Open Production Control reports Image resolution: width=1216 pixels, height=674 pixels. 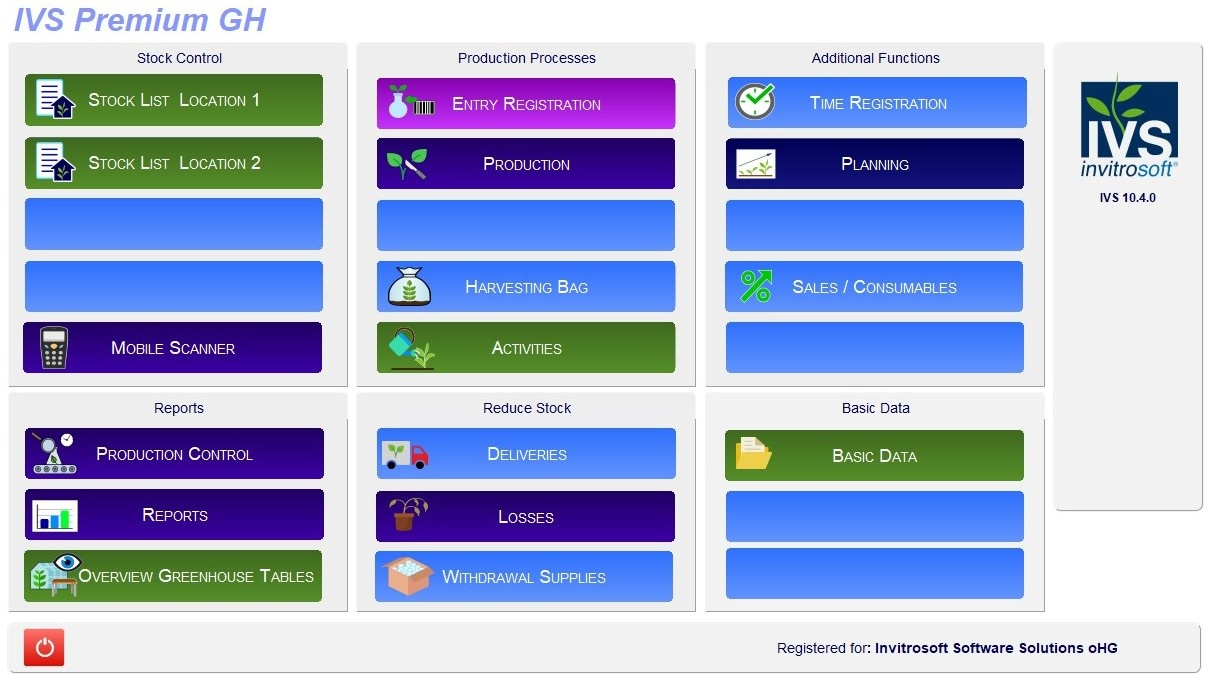coord(174,454)
